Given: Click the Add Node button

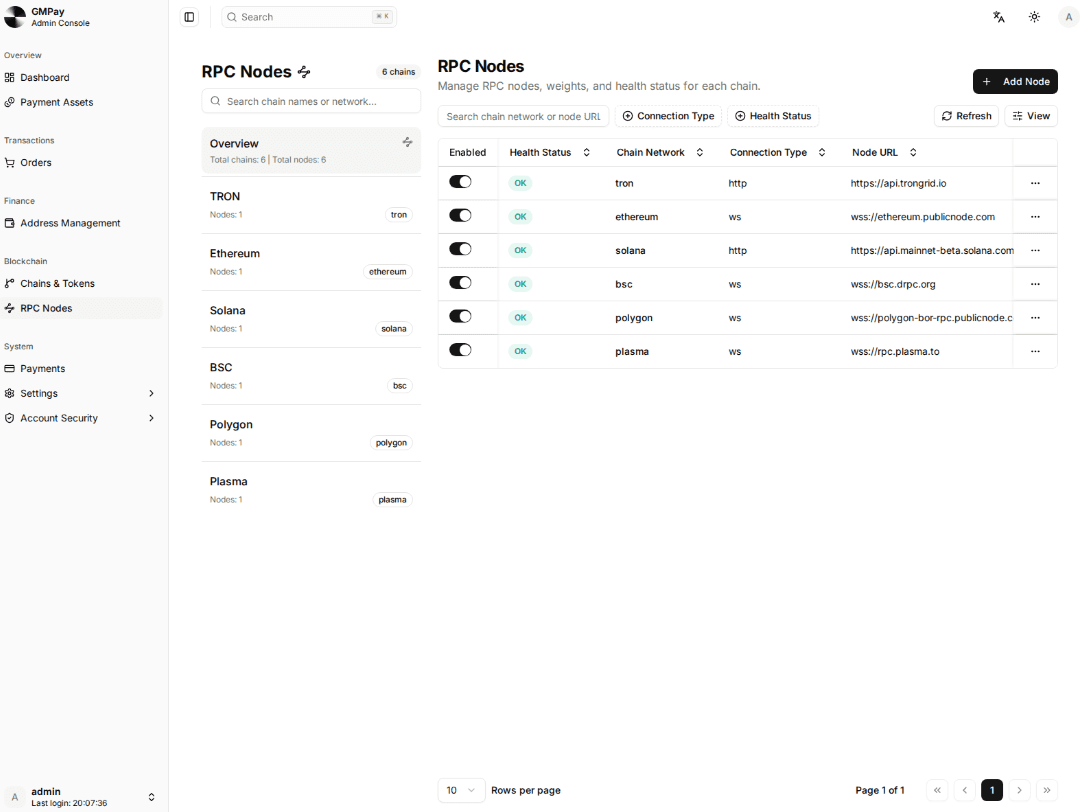Looking at the screenshot, I should [x=1015, y=82].
